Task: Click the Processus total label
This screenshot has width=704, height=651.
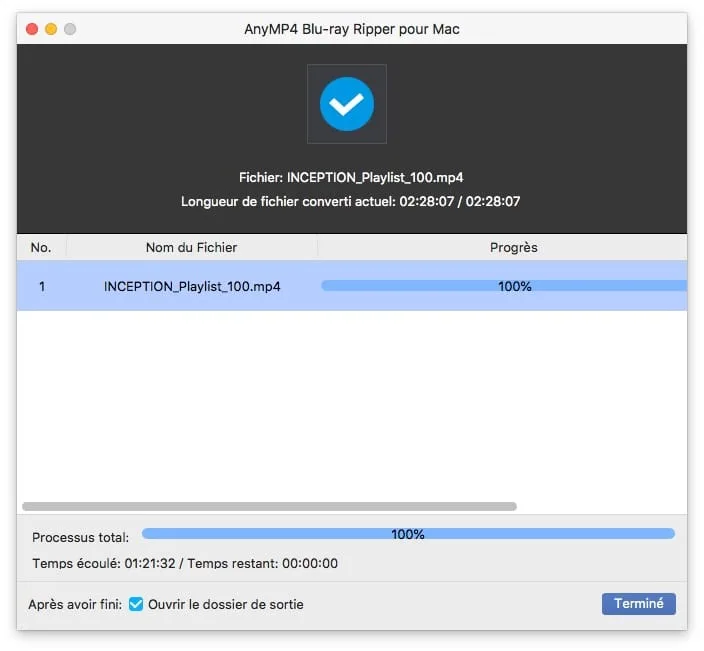Action: point(80,537)
